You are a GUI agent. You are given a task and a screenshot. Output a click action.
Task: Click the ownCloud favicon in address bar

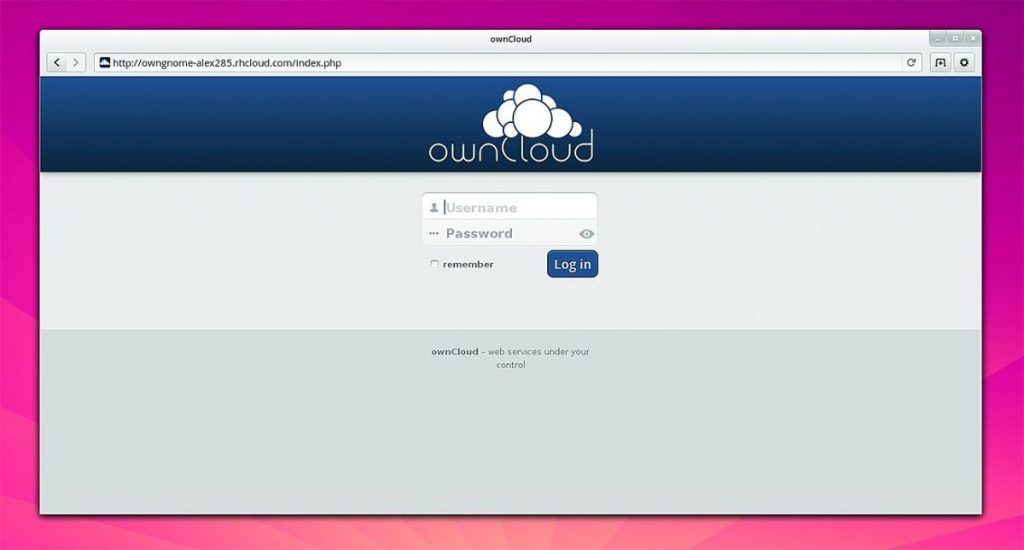[104, 62]
